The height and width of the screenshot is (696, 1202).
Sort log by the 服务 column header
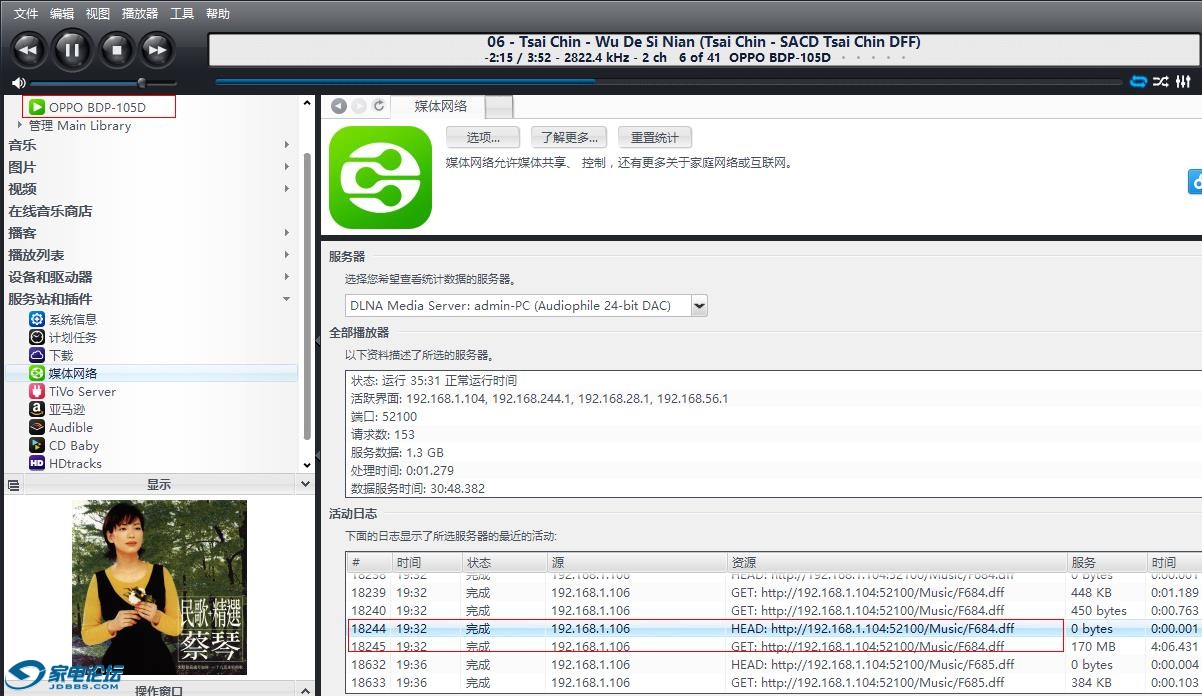(x=1106, y=563)
